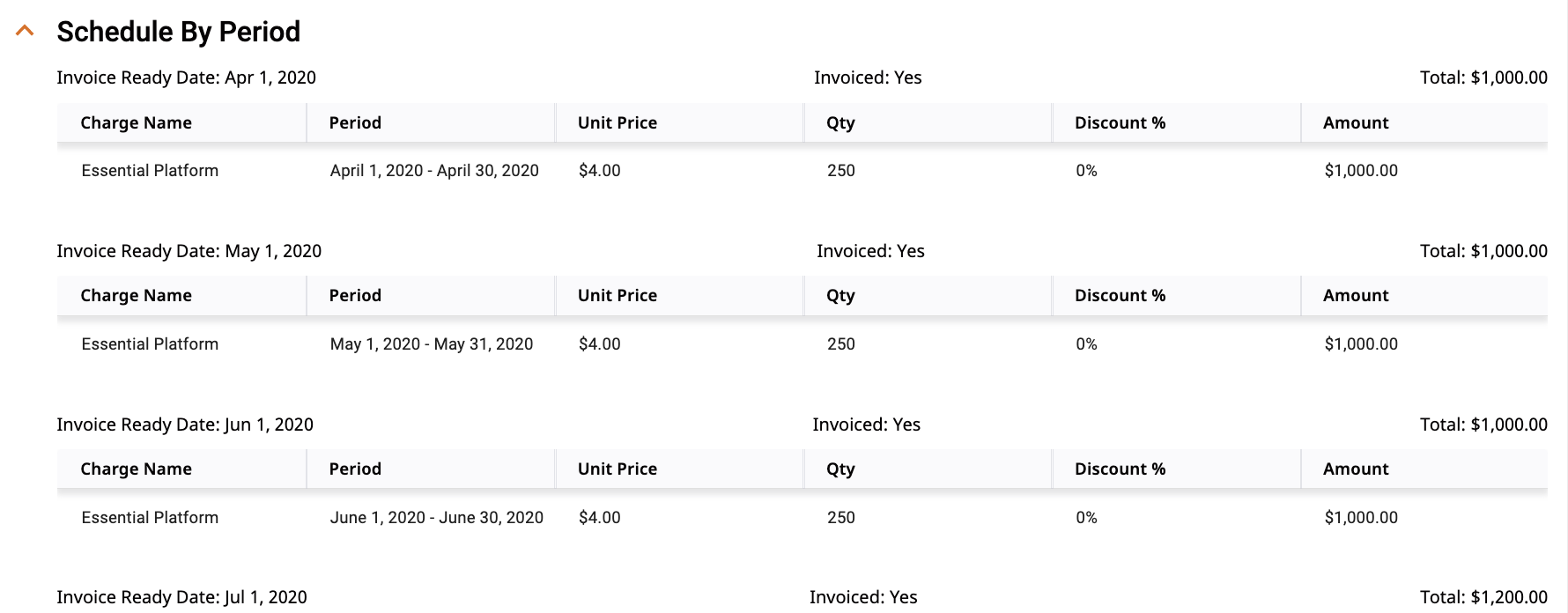This screenshot has width=1568, height=613.
Task: Select Essential Platform row for April
Action: pos(802,171)
